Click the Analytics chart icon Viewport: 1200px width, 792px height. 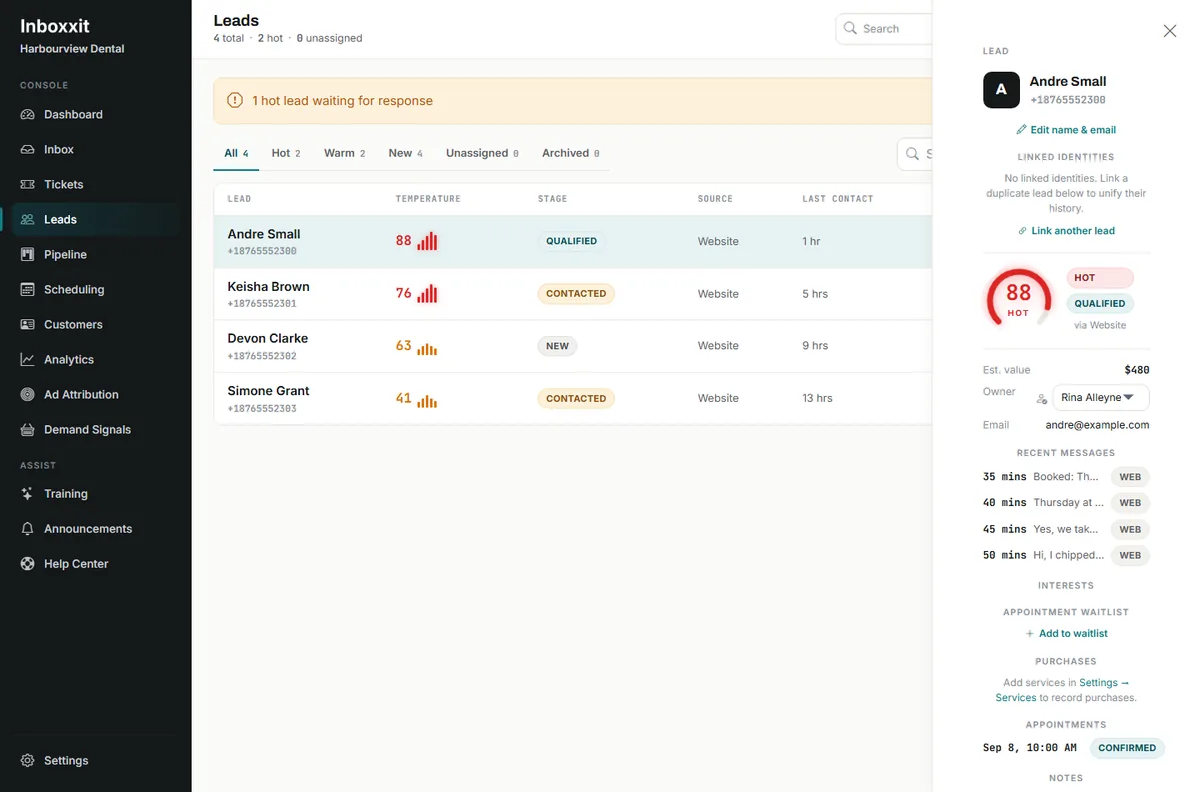pos(28,360)
